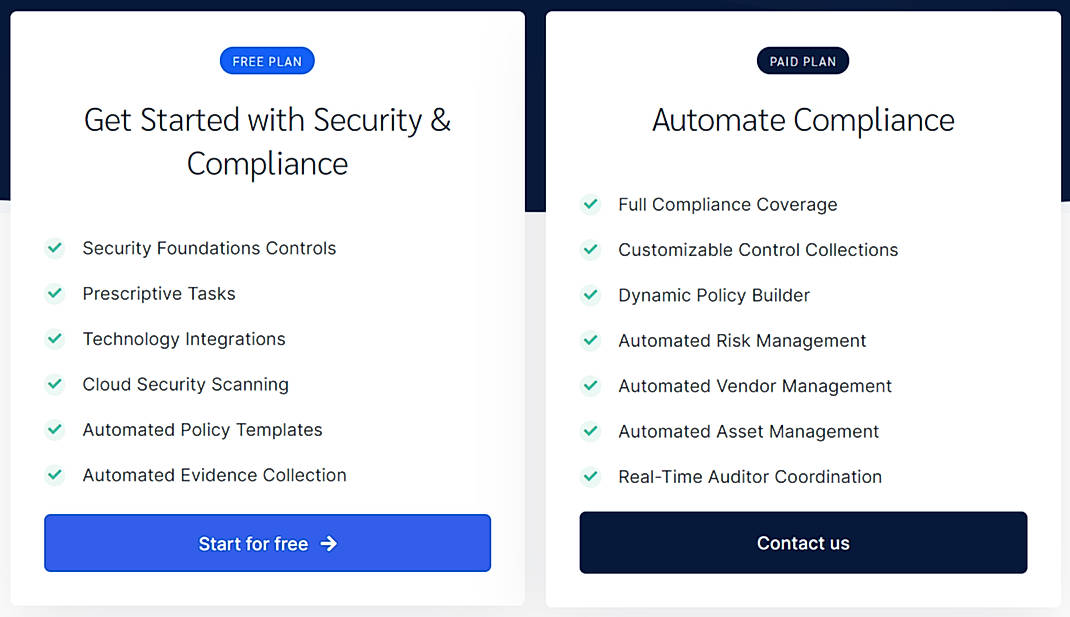Image resolution: width=1070 pixels, height=617 pixels.
Task: Select the FREE PLAN badge
Action: point(267,60)
